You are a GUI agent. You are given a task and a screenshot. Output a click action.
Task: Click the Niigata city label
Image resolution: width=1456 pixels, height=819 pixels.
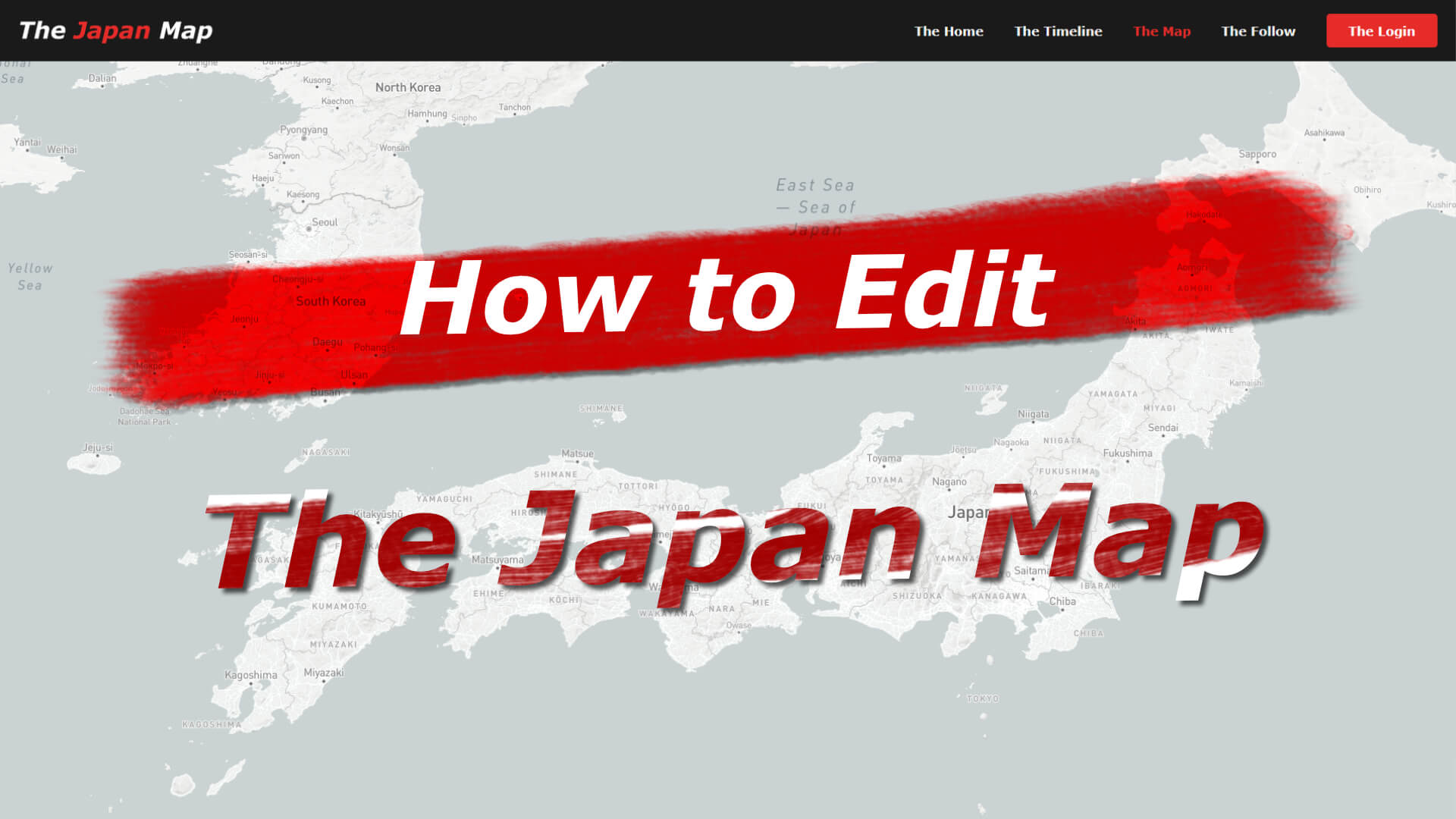[x=1034, y=414]
